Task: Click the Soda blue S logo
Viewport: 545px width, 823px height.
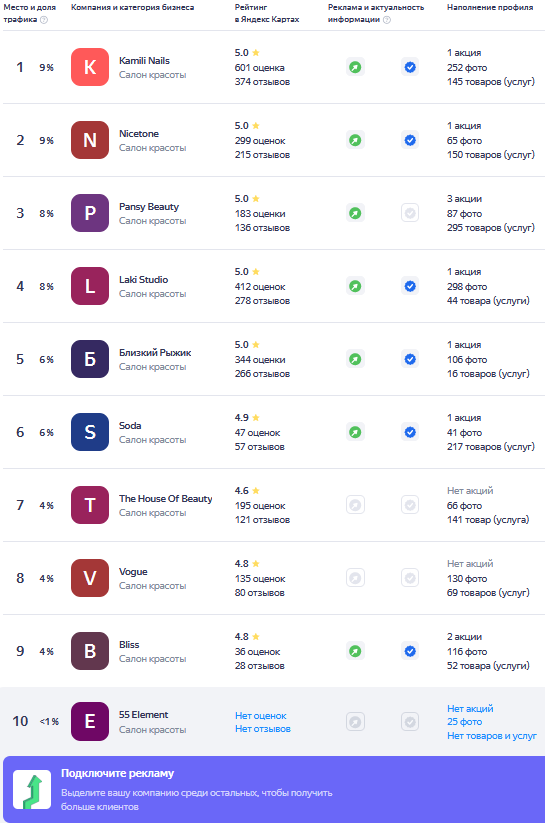Action: tap(90, 432)
